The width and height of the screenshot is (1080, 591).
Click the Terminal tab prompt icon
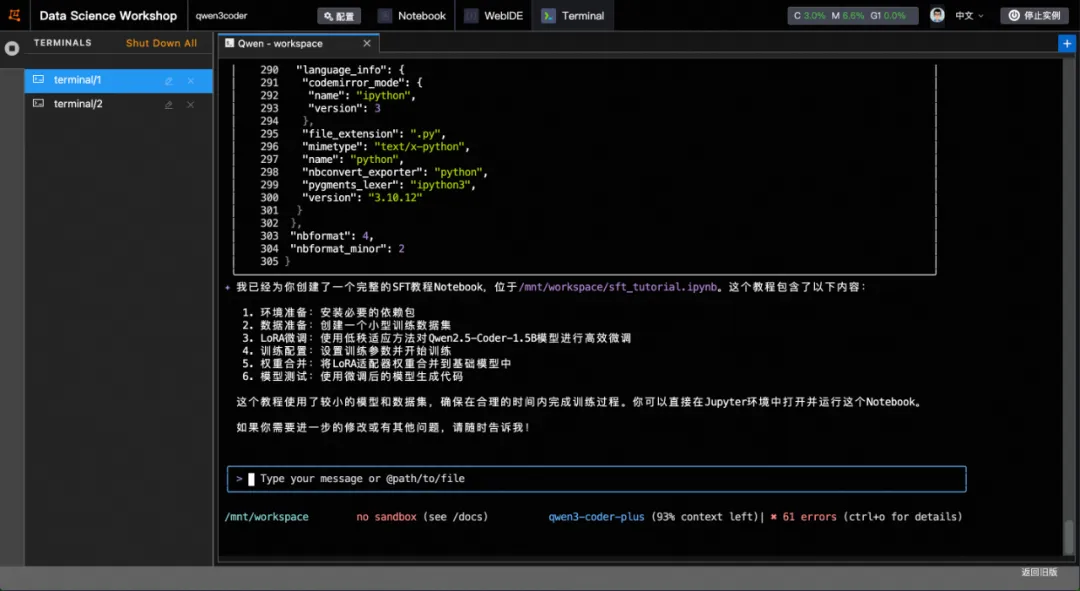point(548,16)
